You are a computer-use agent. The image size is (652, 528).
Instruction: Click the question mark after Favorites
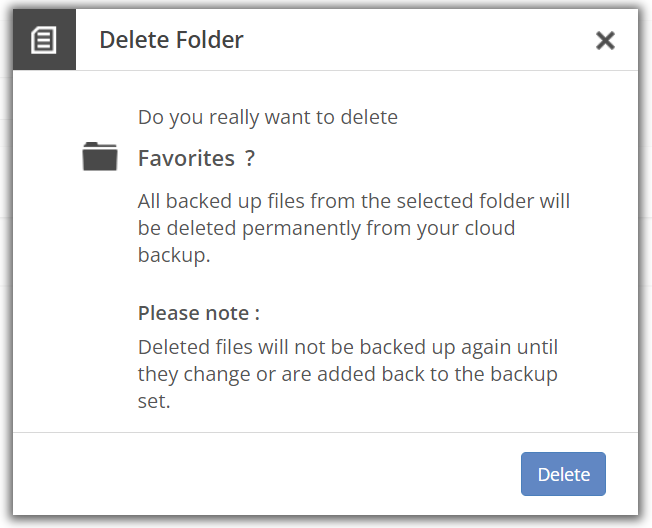pos(249,158)
